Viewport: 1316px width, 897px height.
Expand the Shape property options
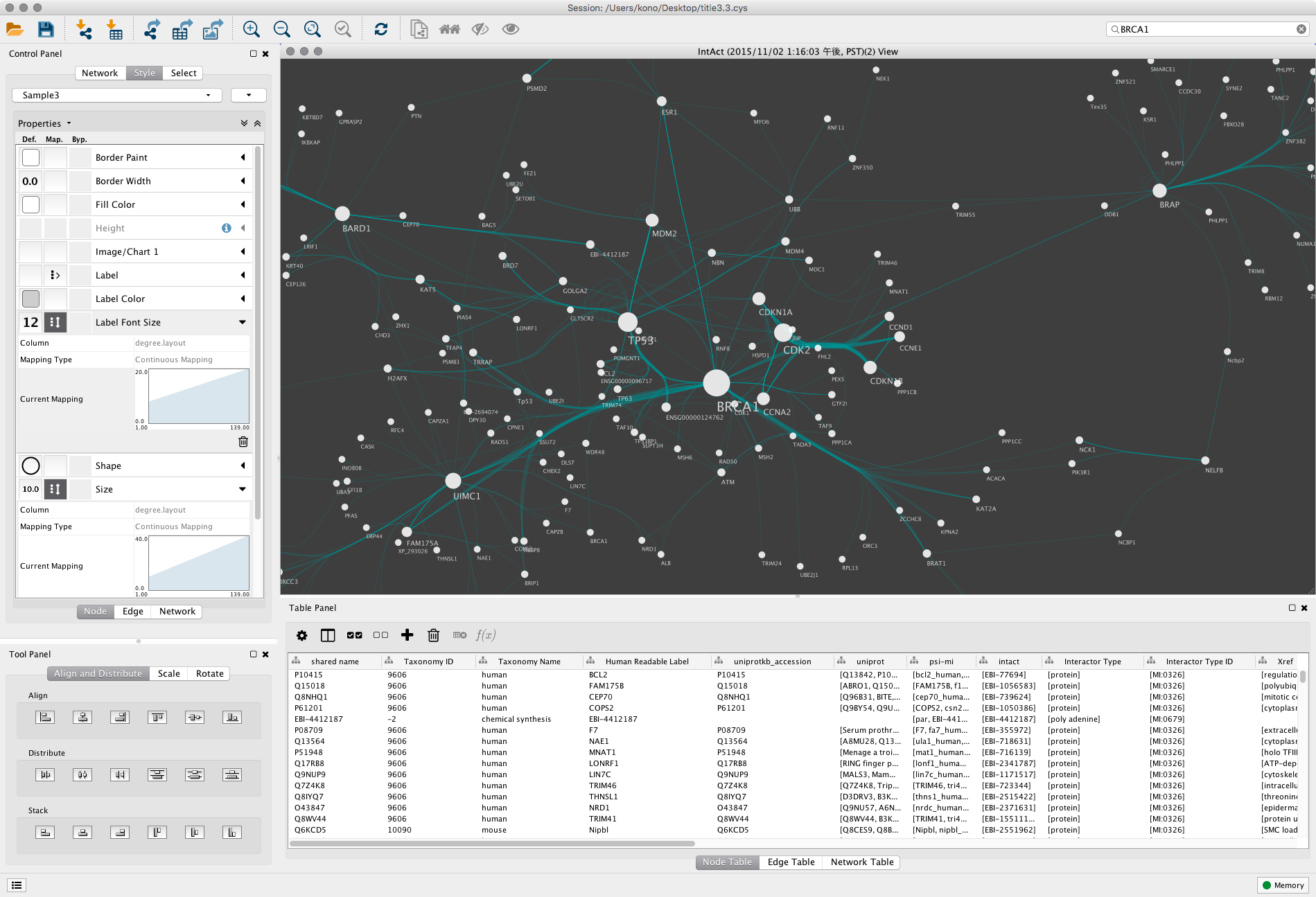coord(242,465)
